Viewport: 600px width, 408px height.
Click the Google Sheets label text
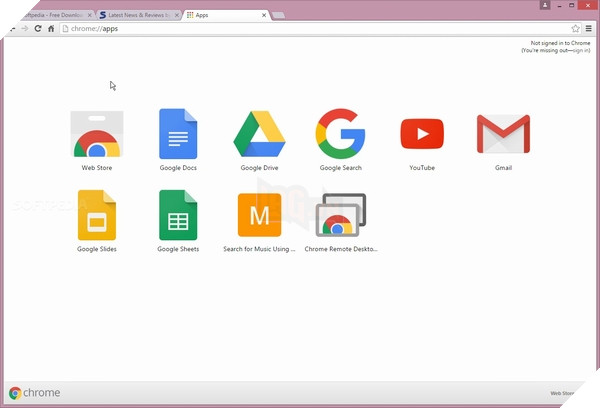(x=178, y=249)
